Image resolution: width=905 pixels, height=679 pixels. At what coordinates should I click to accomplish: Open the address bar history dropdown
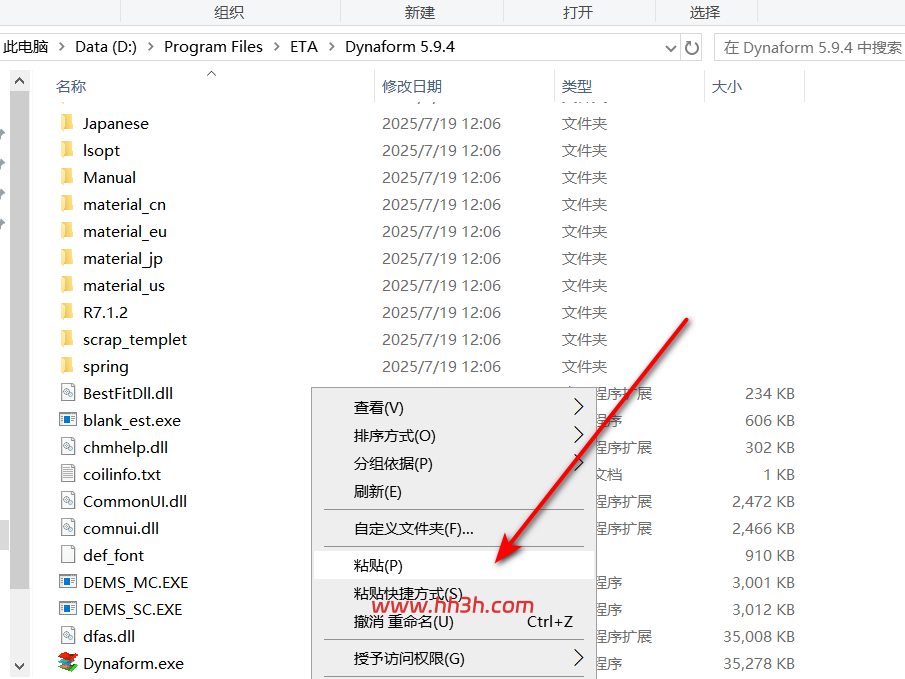point(671,48)
